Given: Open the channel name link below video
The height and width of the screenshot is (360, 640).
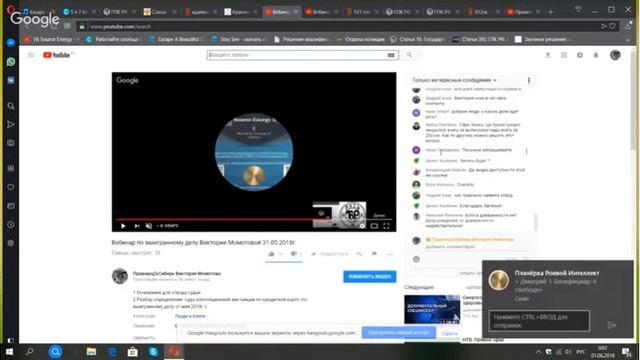Looking at the screenshot, I should click(x=177, y=273).
